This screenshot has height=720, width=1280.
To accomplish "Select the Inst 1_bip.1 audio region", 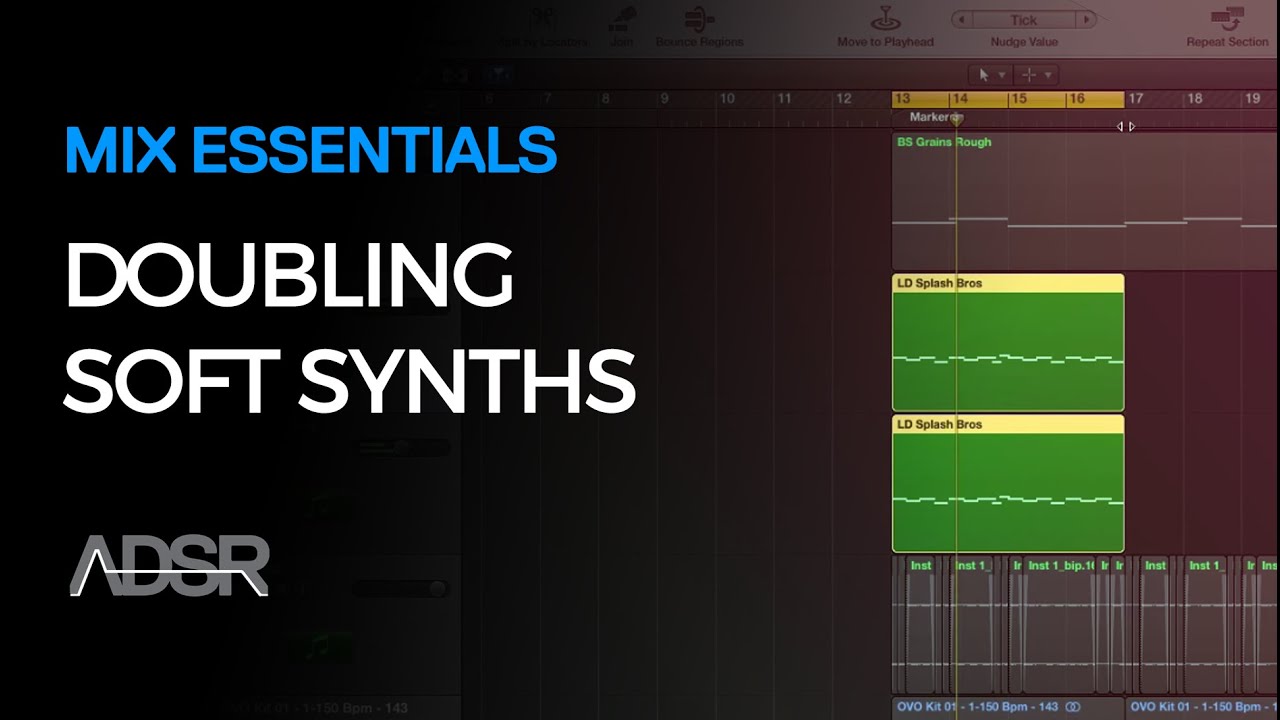I will (x=1059, y=625).
